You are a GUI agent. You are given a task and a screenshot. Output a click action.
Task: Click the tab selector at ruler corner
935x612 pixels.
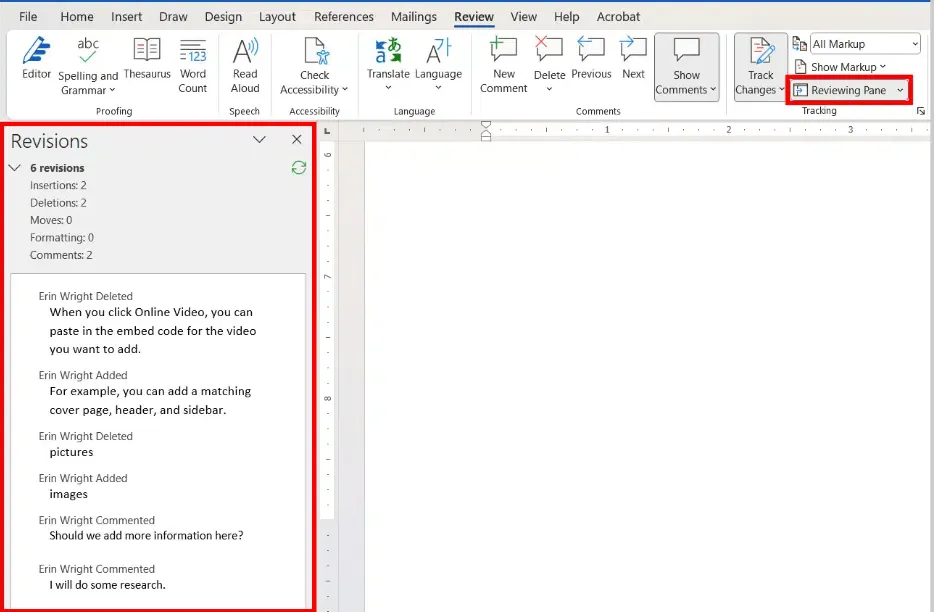(x=327, y=131)
